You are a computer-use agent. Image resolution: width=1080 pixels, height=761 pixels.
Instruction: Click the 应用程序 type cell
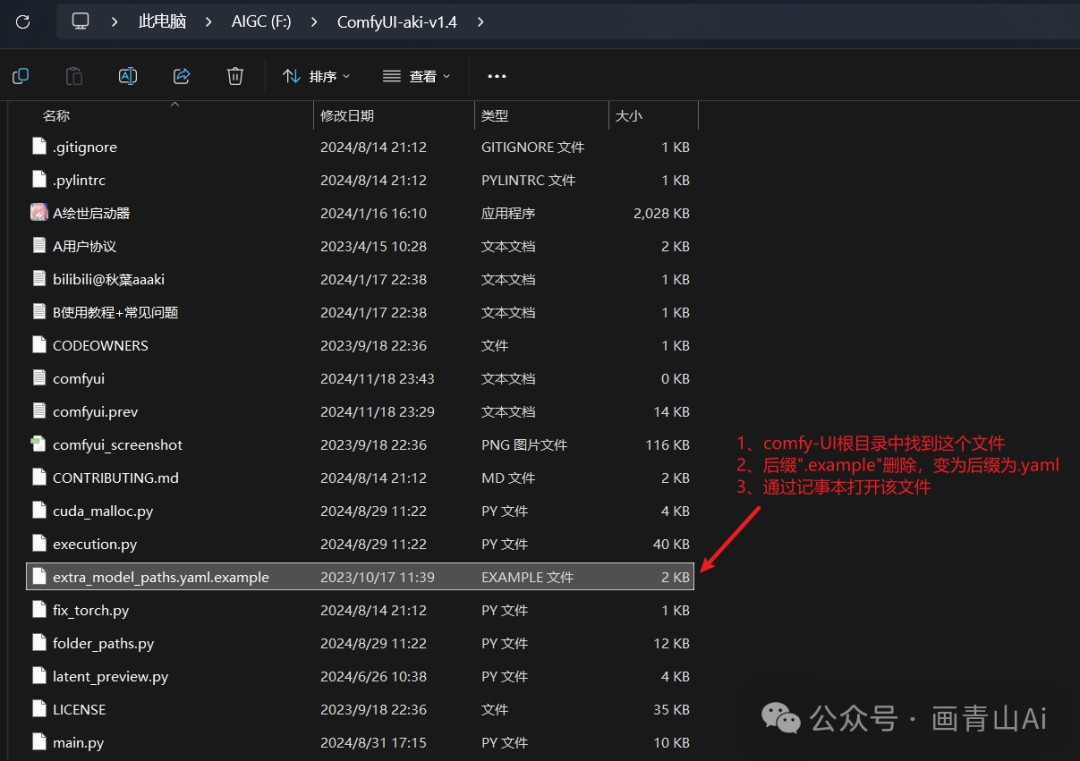point(508,213)
